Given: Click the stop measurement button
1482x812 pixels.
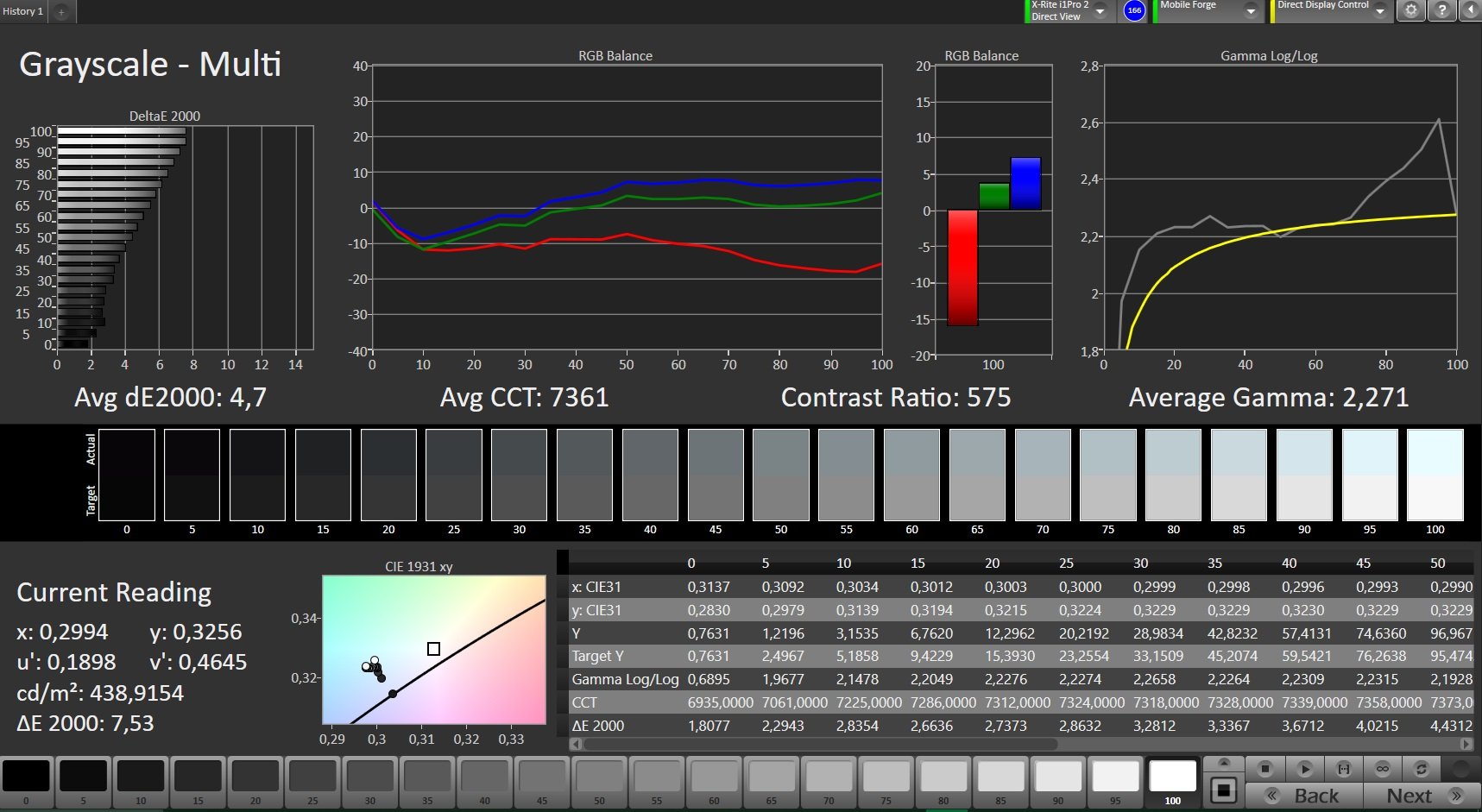Looking at the screenshot, I should [x=1265, y=768].
